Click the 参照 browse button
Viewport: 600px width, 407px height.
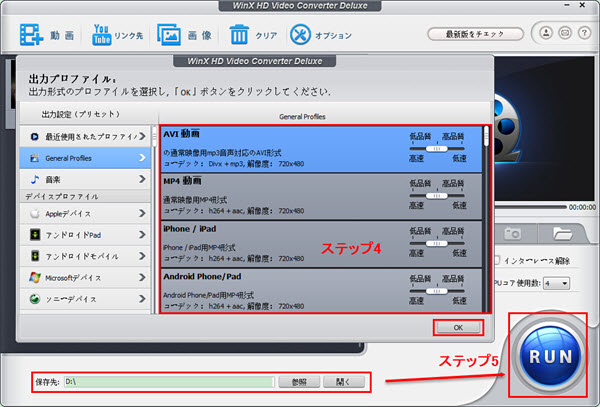coord(299,382)
